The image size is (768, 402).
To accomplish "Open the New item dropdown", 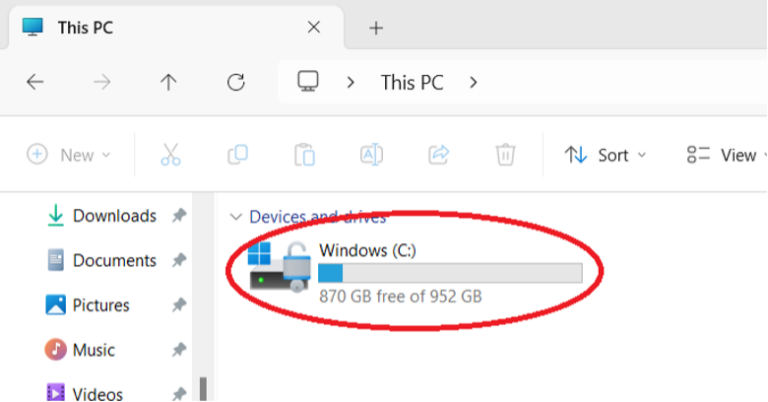I will pos(68,155).
